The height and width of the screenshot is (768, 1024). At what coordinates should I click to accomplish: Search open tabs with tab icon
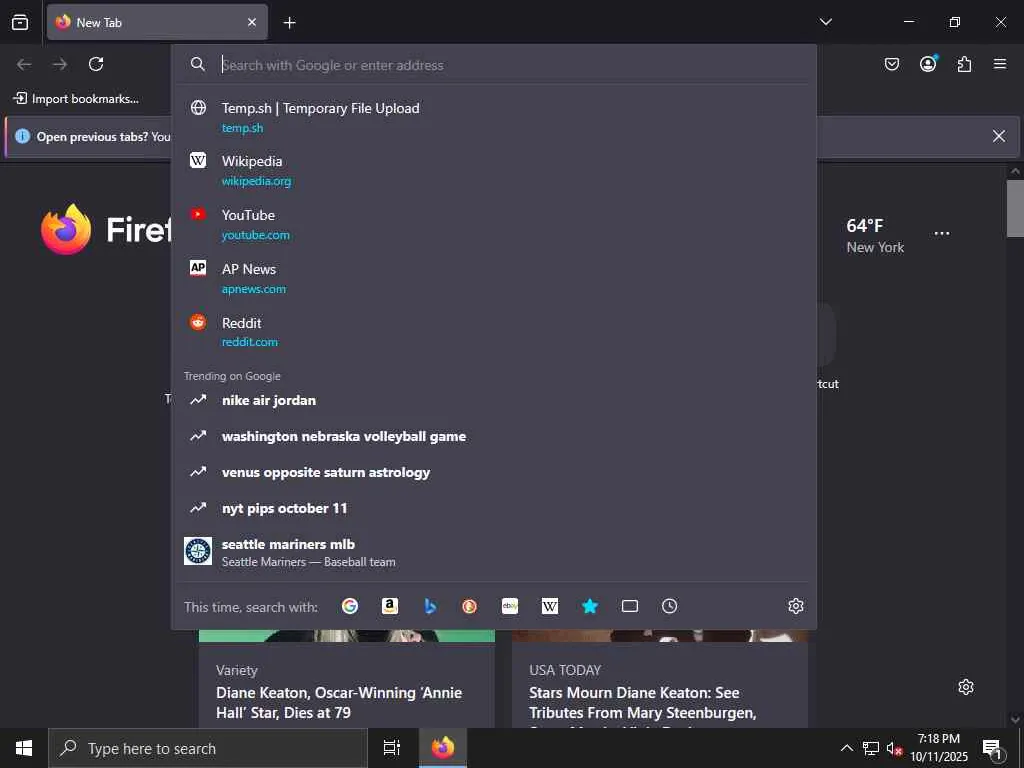pos(630,606)
